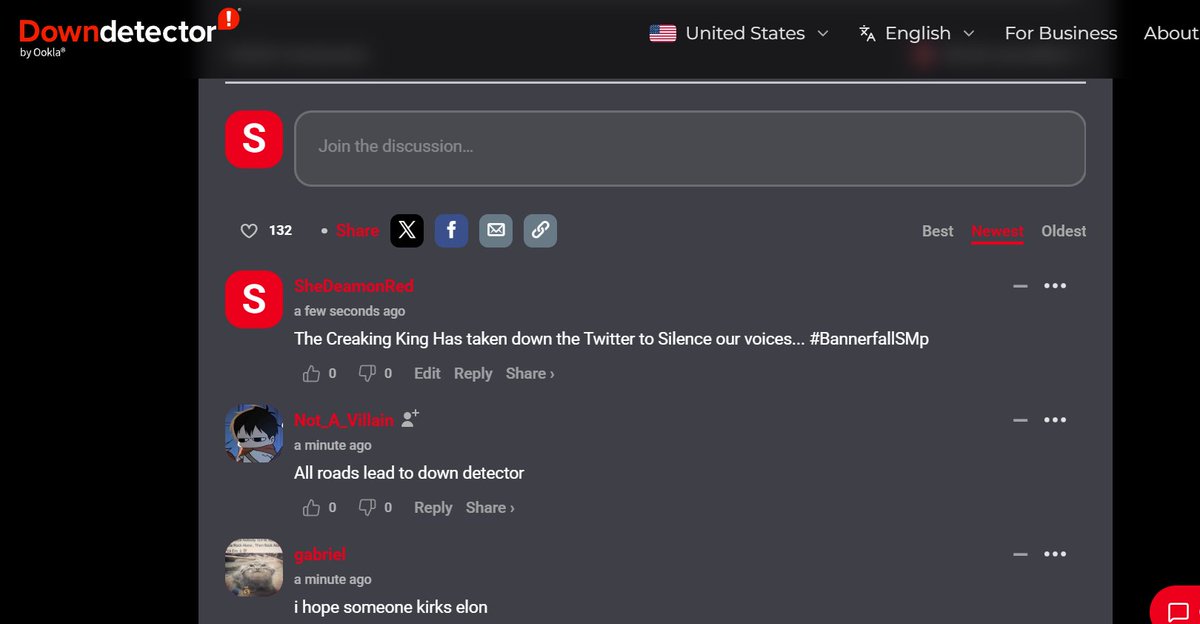1200x624 pixels.
Task: Follow Not_A_Villain via the person-plus icon
Action: 408,419
